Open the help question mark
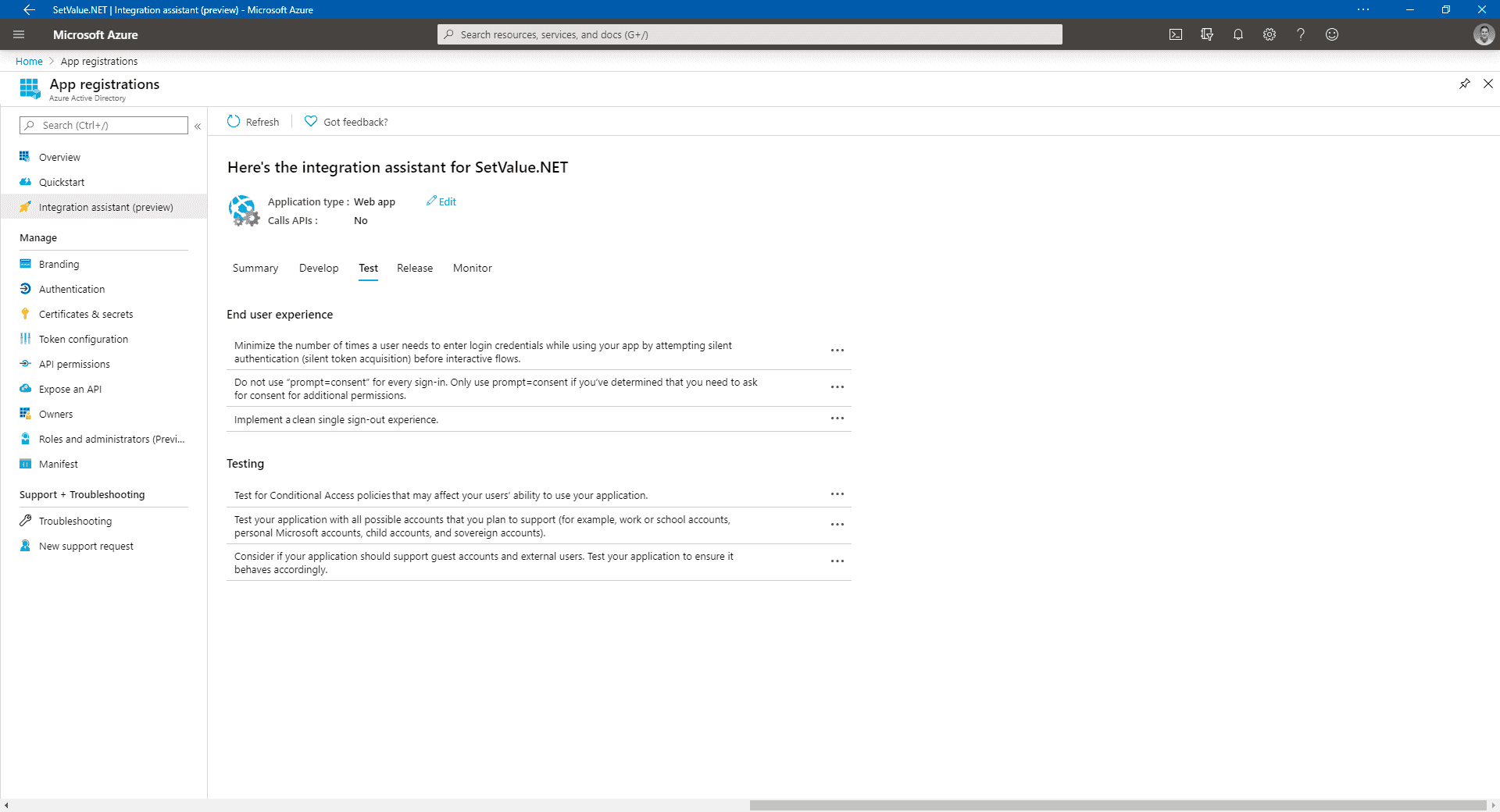 [x=1301, y=34]
